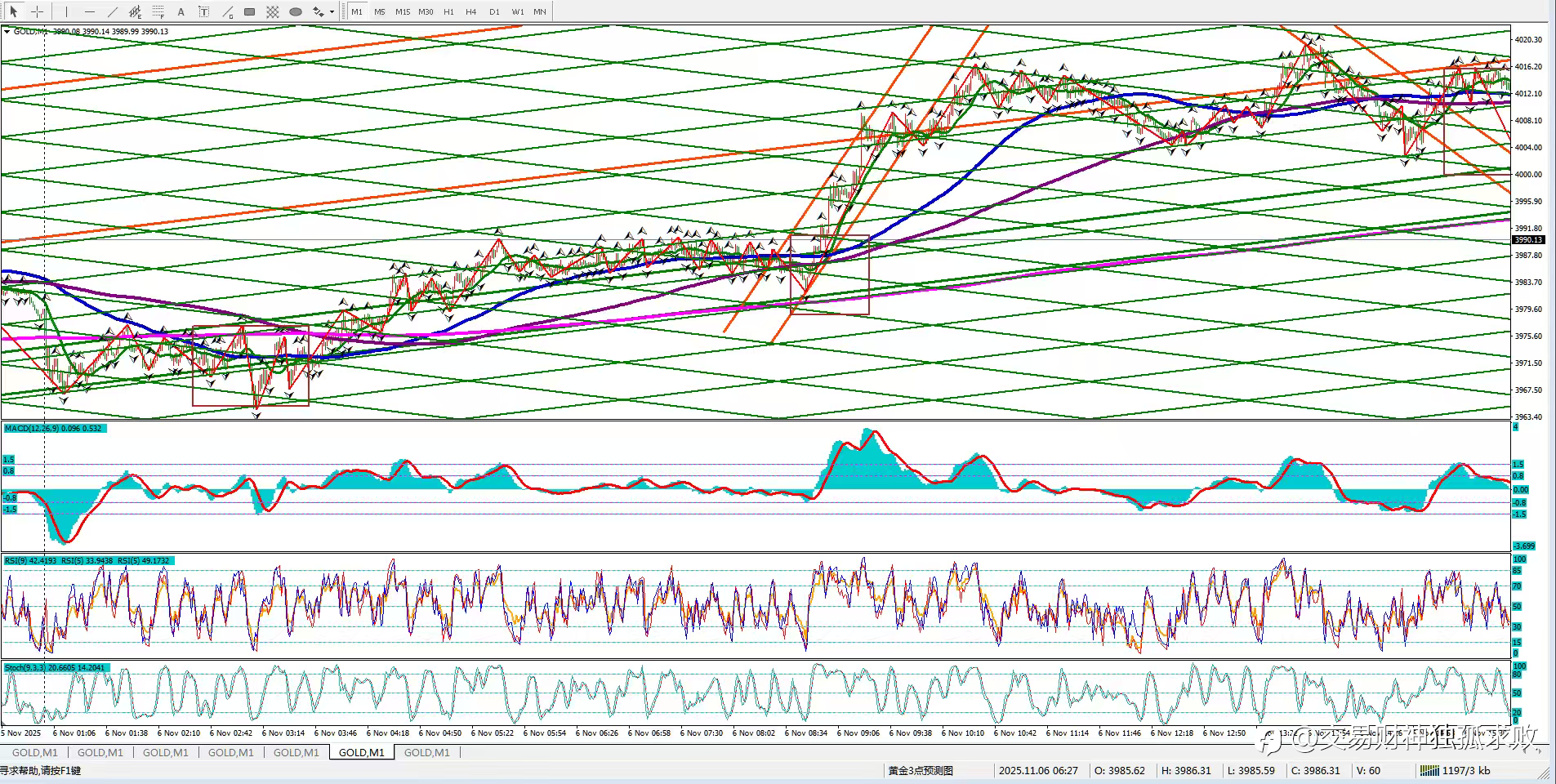
Task: Switch chart to D1 timeframe
Action: point(494,11)
